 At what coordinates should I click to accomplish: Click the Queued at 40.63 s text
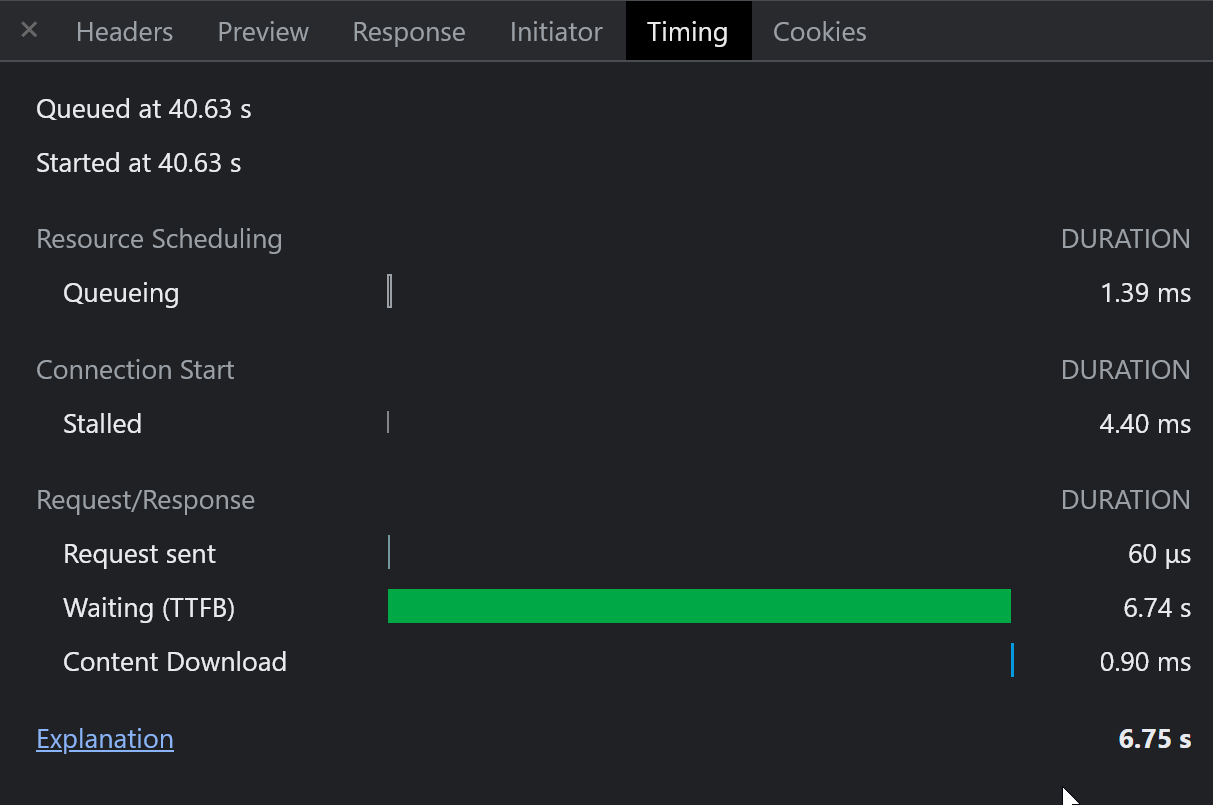click(x=144, y=109)
